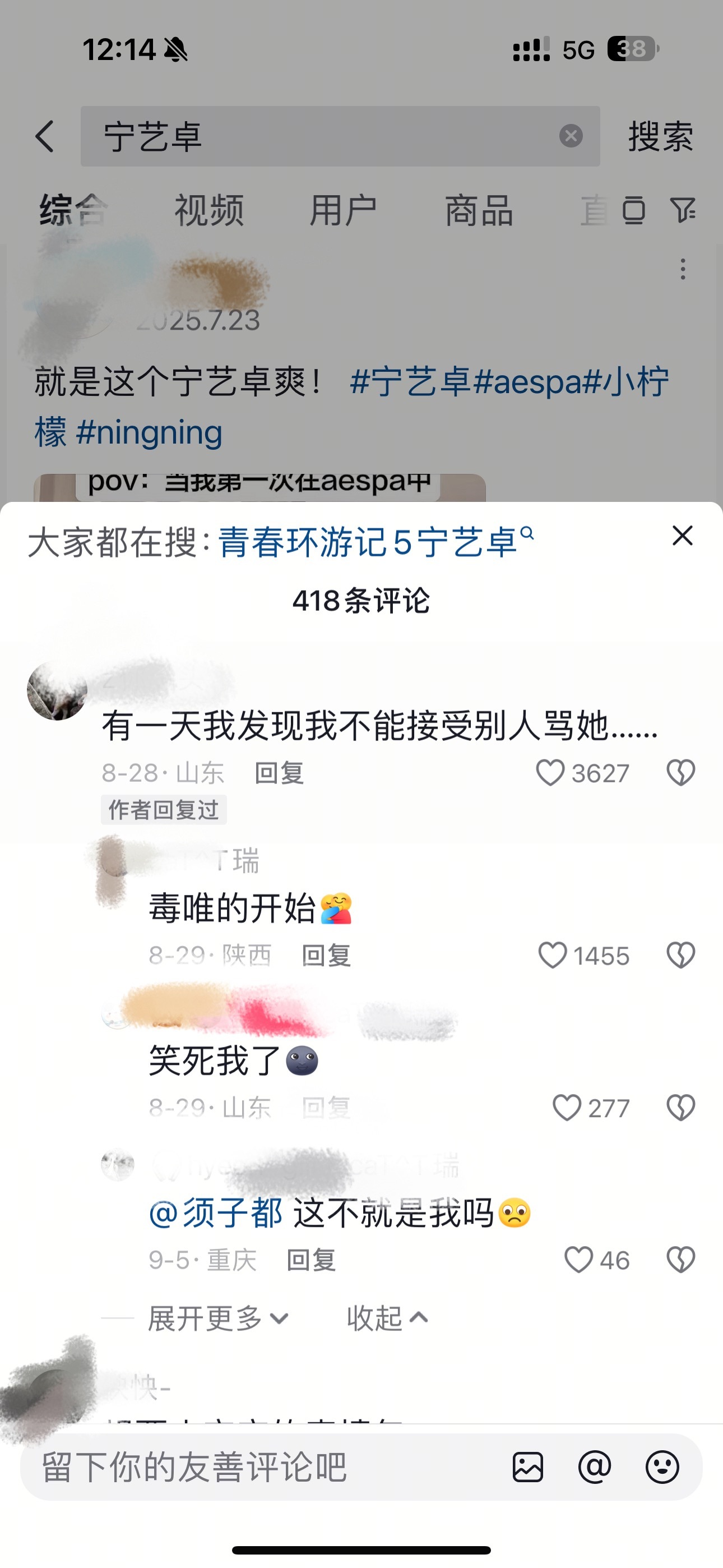This screenshot has height=1568, width=723.
Task: Select the 商品 tab
Action: pos(479,211)
